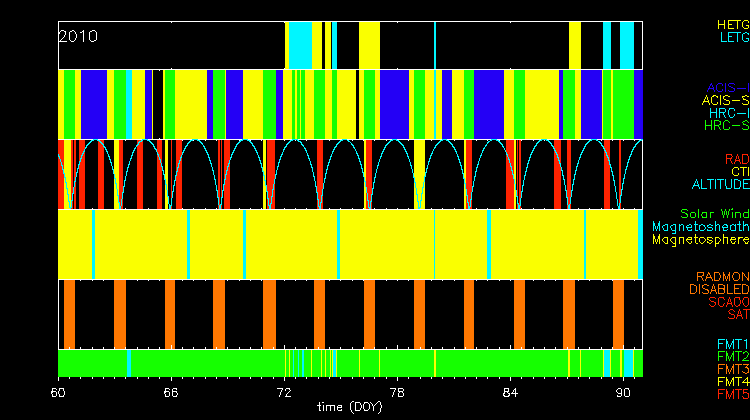Click the HETG legend label
Viewport: 750px width, 420px height.
(732, 24)
